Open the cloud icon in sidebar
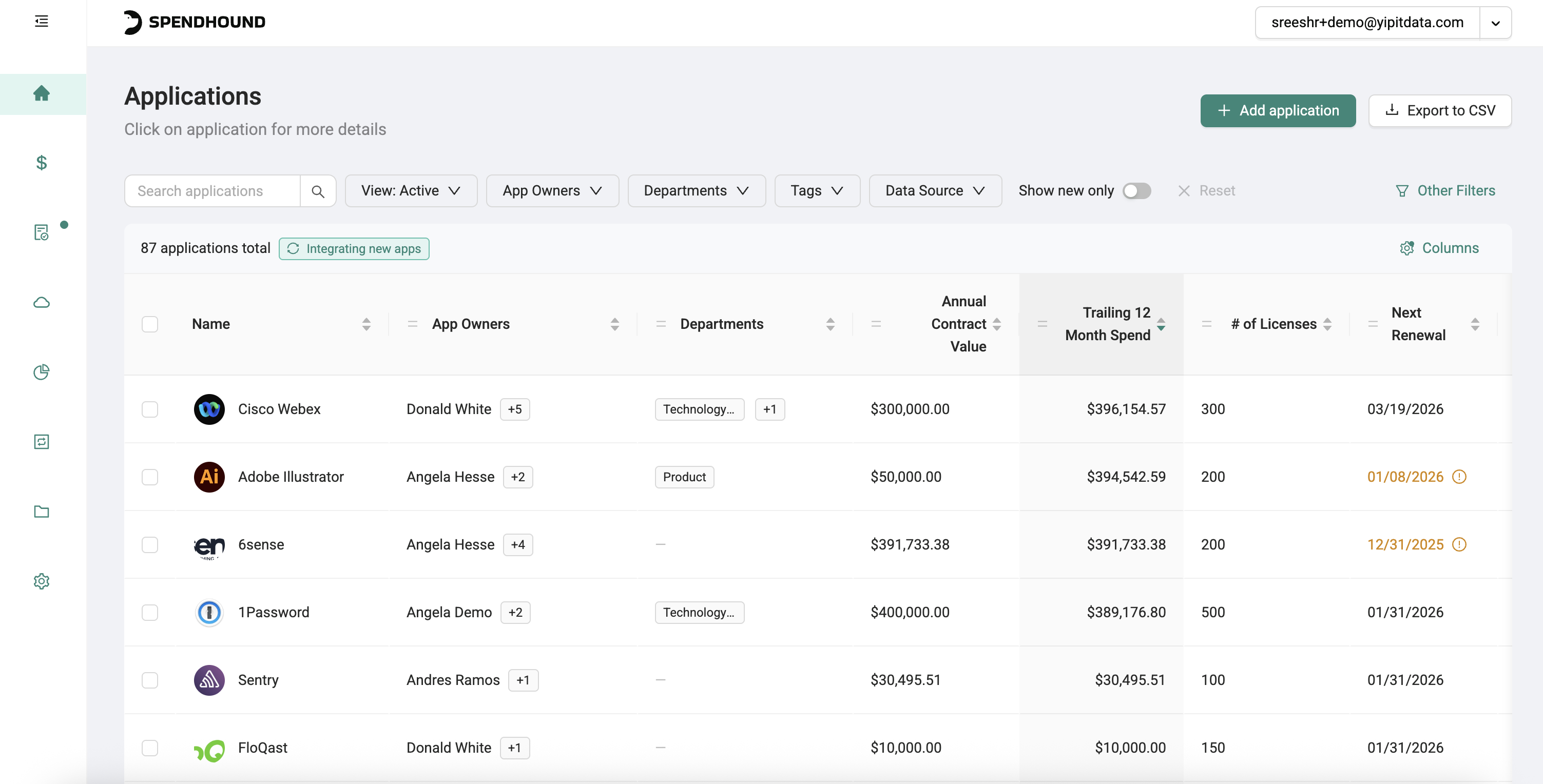The image size is (1543, 784). [42, 302]
